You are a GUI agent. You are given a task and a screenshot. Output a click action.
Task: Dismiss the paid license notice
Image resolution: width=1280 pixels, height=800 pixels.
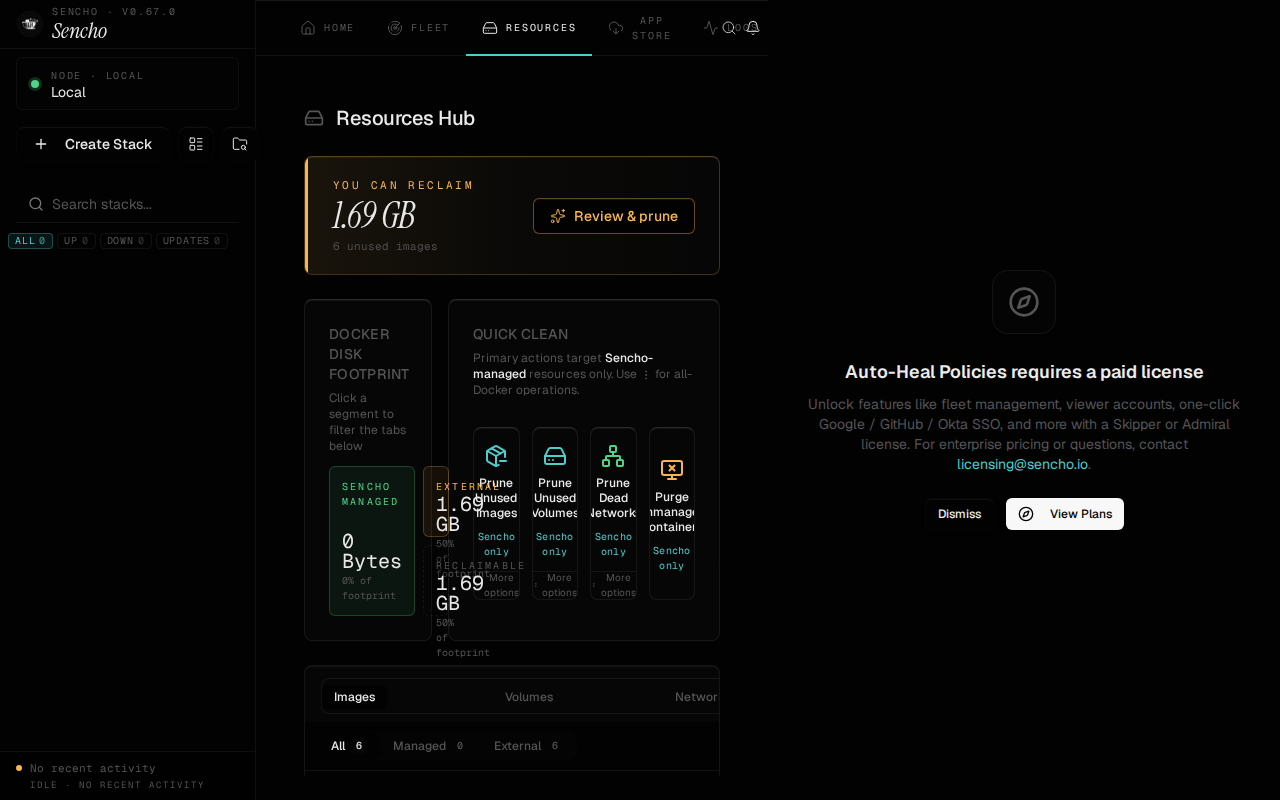point(960,514)
